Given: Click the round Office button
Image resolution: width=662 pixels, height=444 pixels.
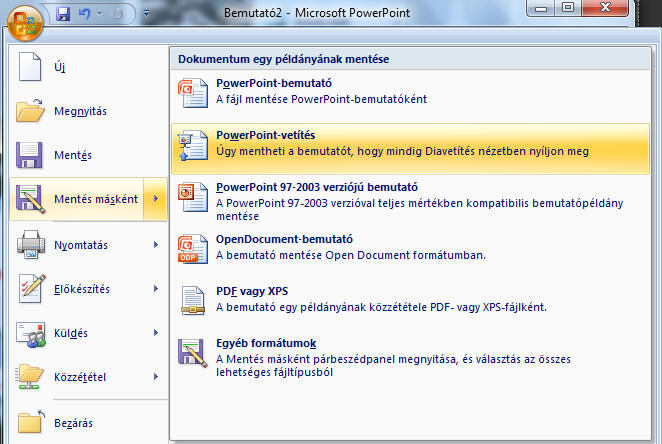Looking at the screenshot, I should coord(25,23).
